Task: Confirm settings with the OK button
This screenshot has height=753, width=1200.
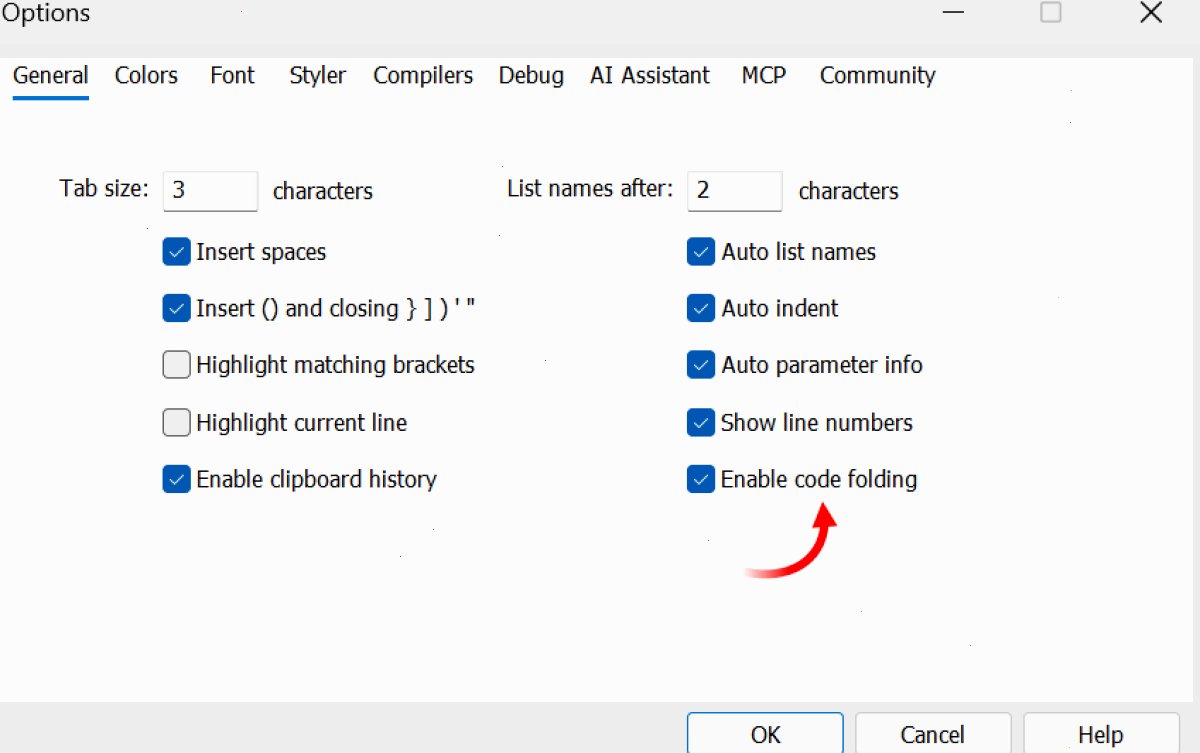Action: [765, 735]
